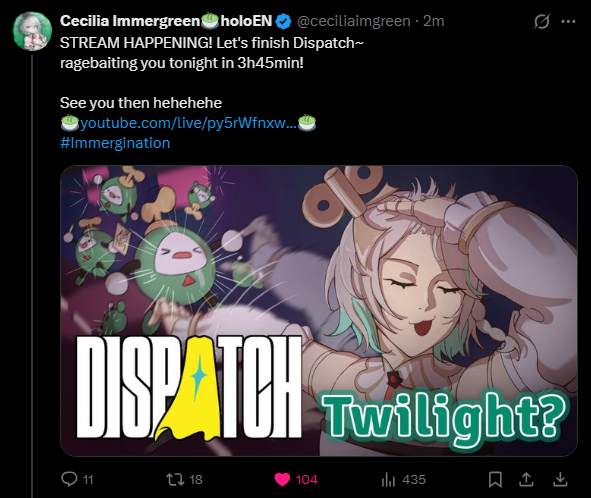Open the @ceciliaimgreen handle link

[354, 21]
